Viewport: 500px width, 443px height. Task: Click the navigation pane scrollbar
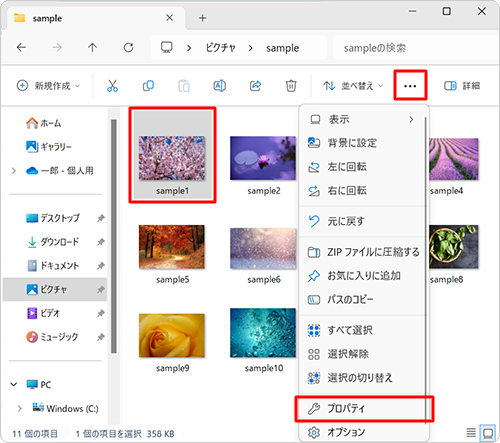tap(114, 236)
